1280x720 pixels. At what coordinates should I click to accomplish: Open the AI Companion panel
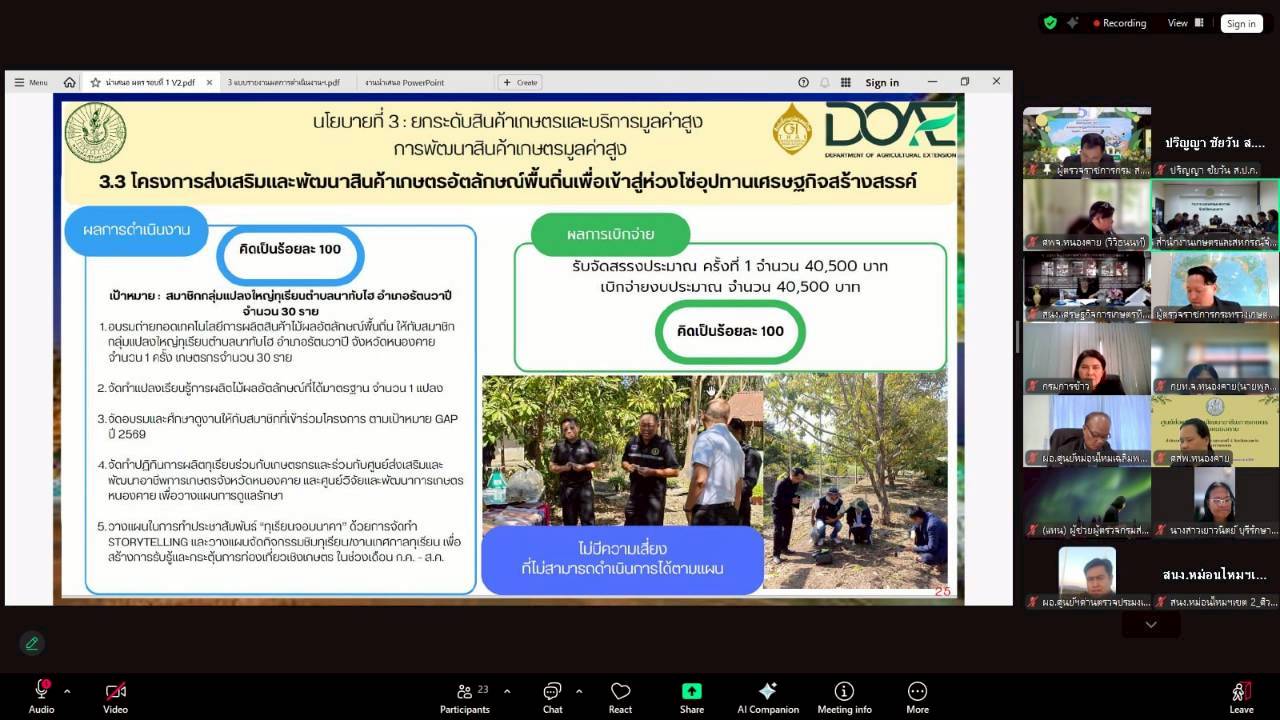767,693
